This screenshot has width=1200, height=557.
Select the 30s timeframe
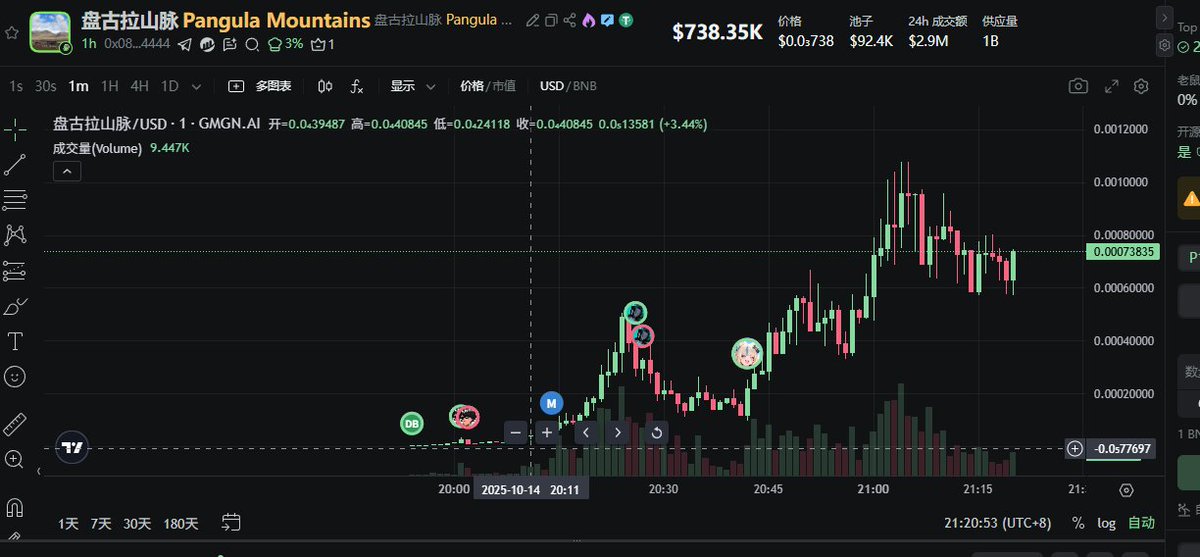click(46, 86)
